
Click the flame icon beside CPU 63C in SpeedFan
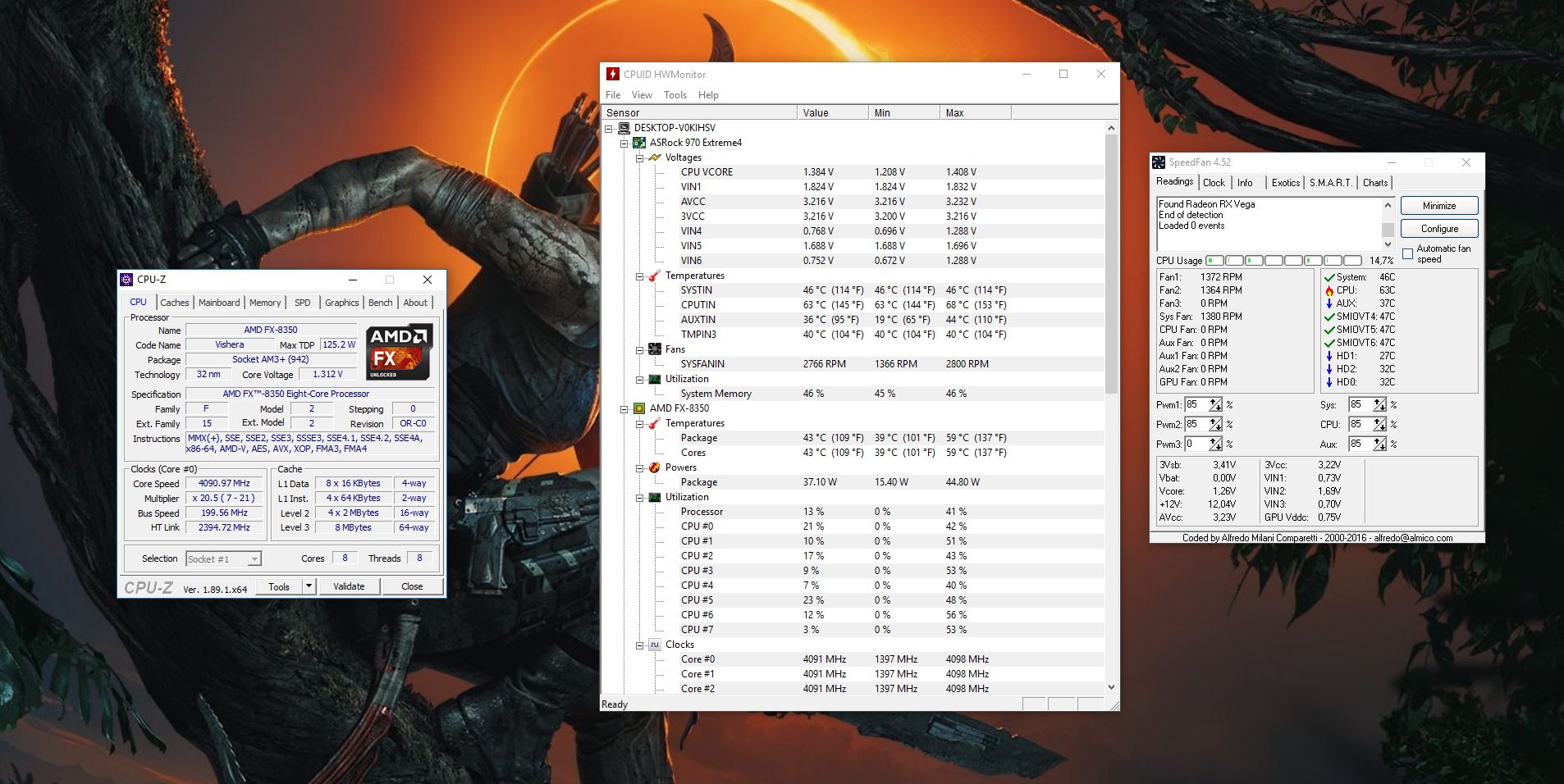[1329, 290]
